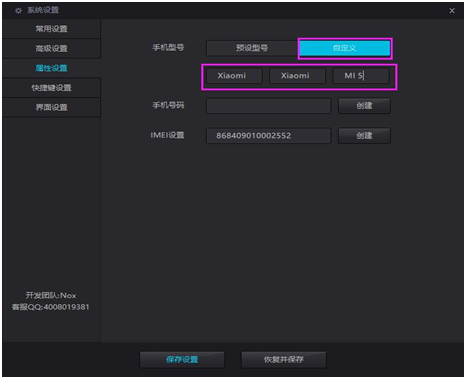
Task: Click the 手机型号 label
Action: (168, 48)
